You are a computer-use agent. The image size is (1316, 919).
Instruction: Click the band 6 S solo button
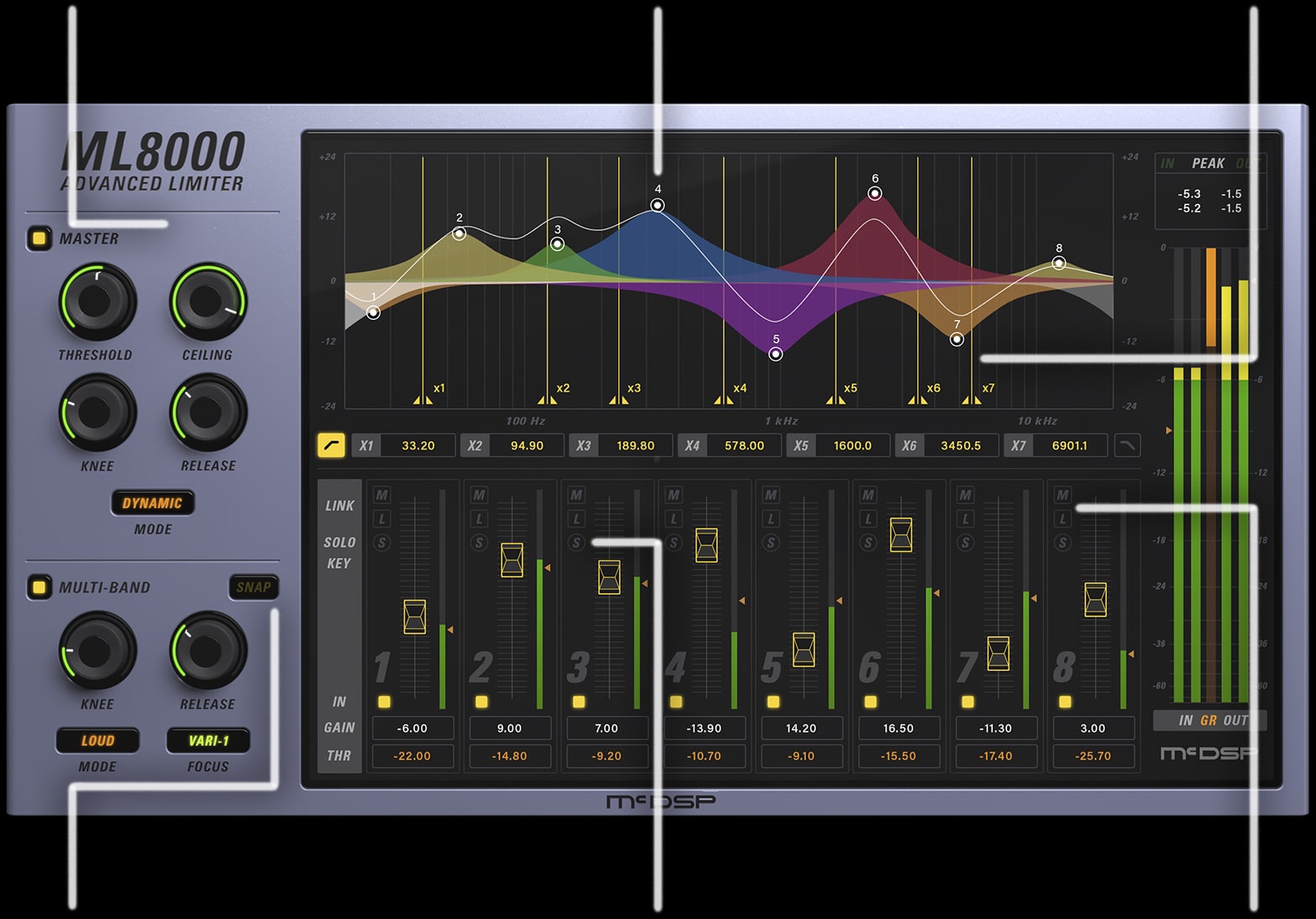pos(868,543)
